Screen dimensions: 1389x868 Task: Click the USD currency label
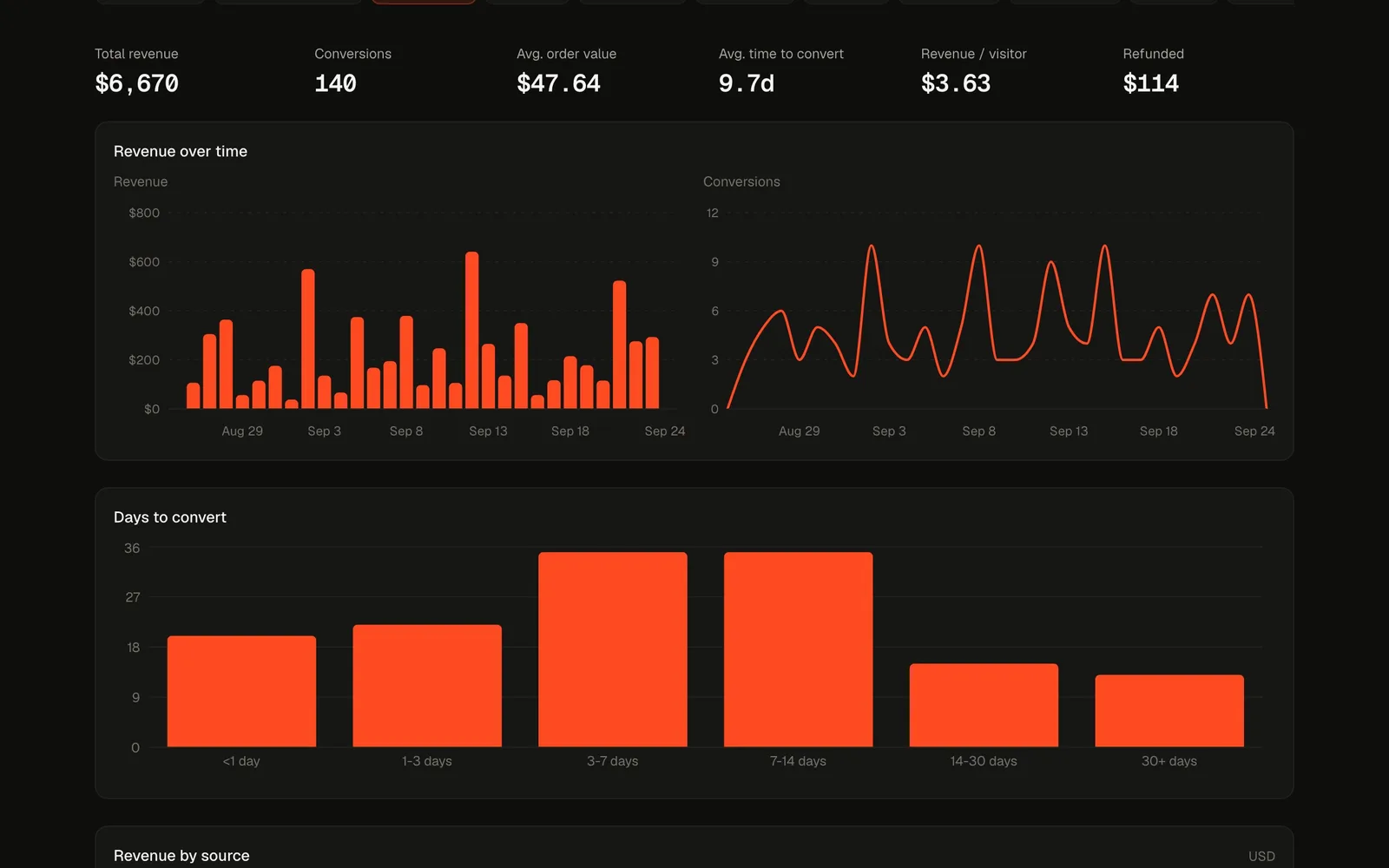click(x=1261, y=857)
